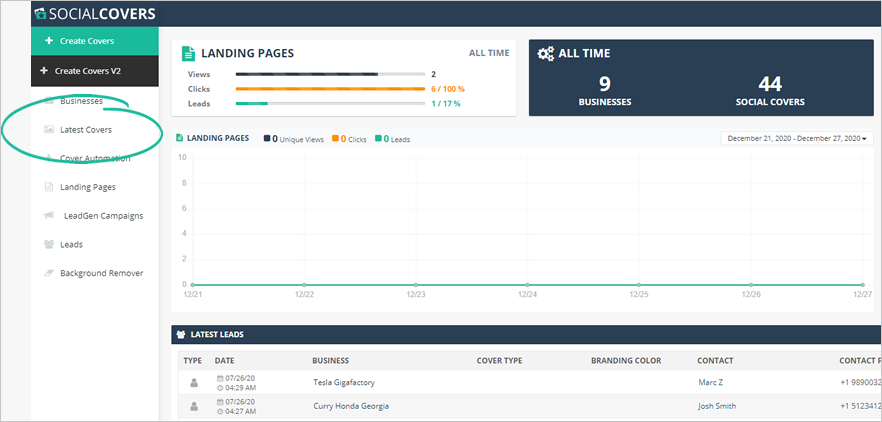Select the Curry Honda Georgia lead row
882x422 pixels.
coord(350,406)
